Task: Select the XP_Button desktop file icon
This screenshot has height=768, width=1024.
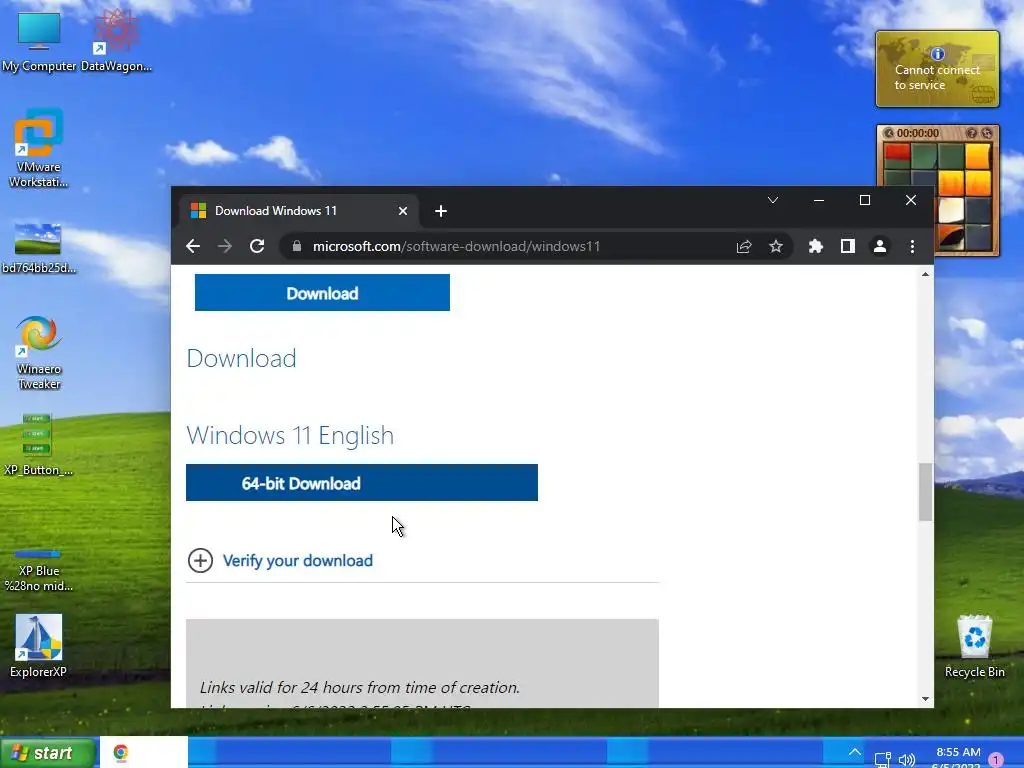Action: (38, 444)
